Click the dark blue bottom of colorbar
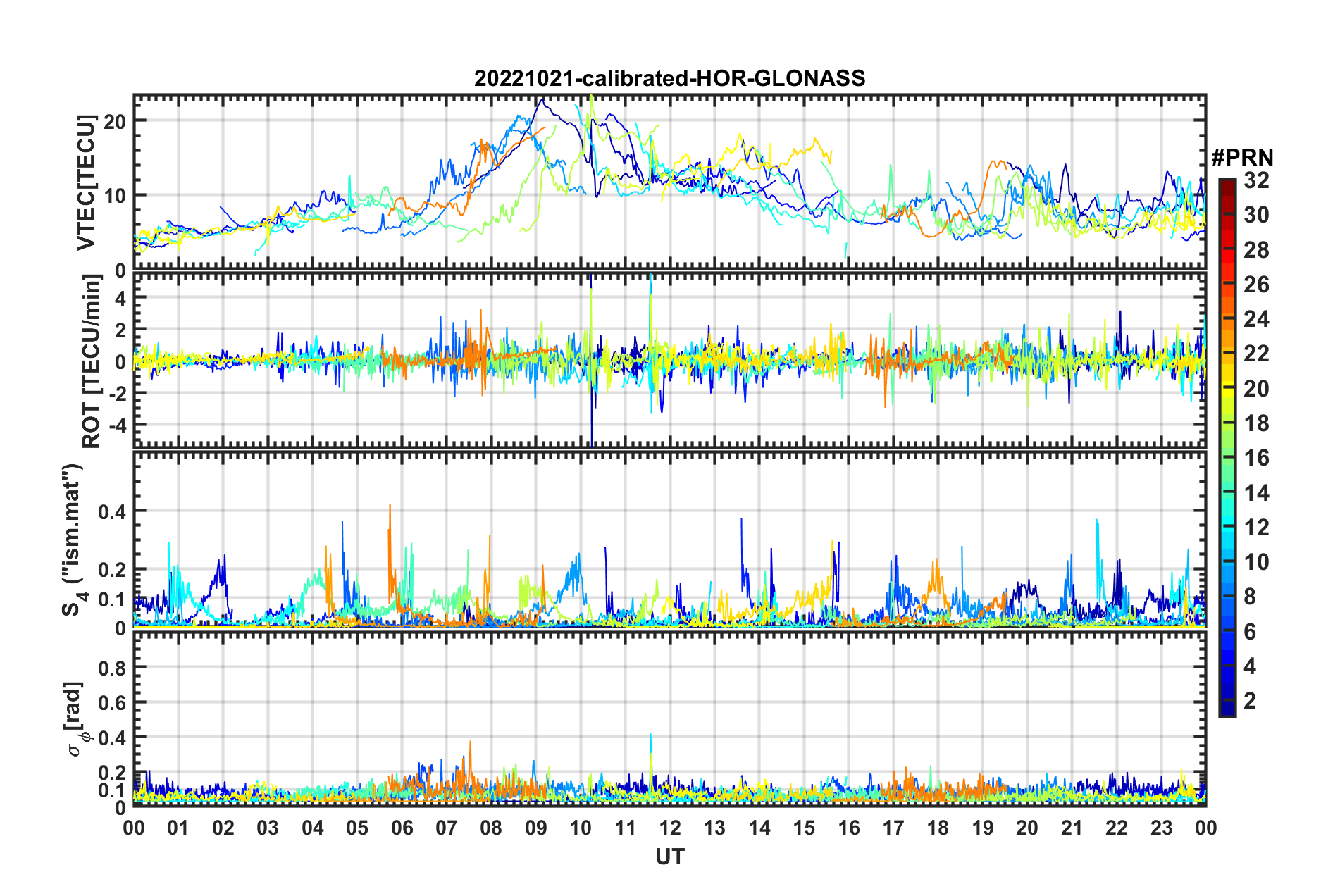Screen dimensions: 1340x896 (1227, 708)
